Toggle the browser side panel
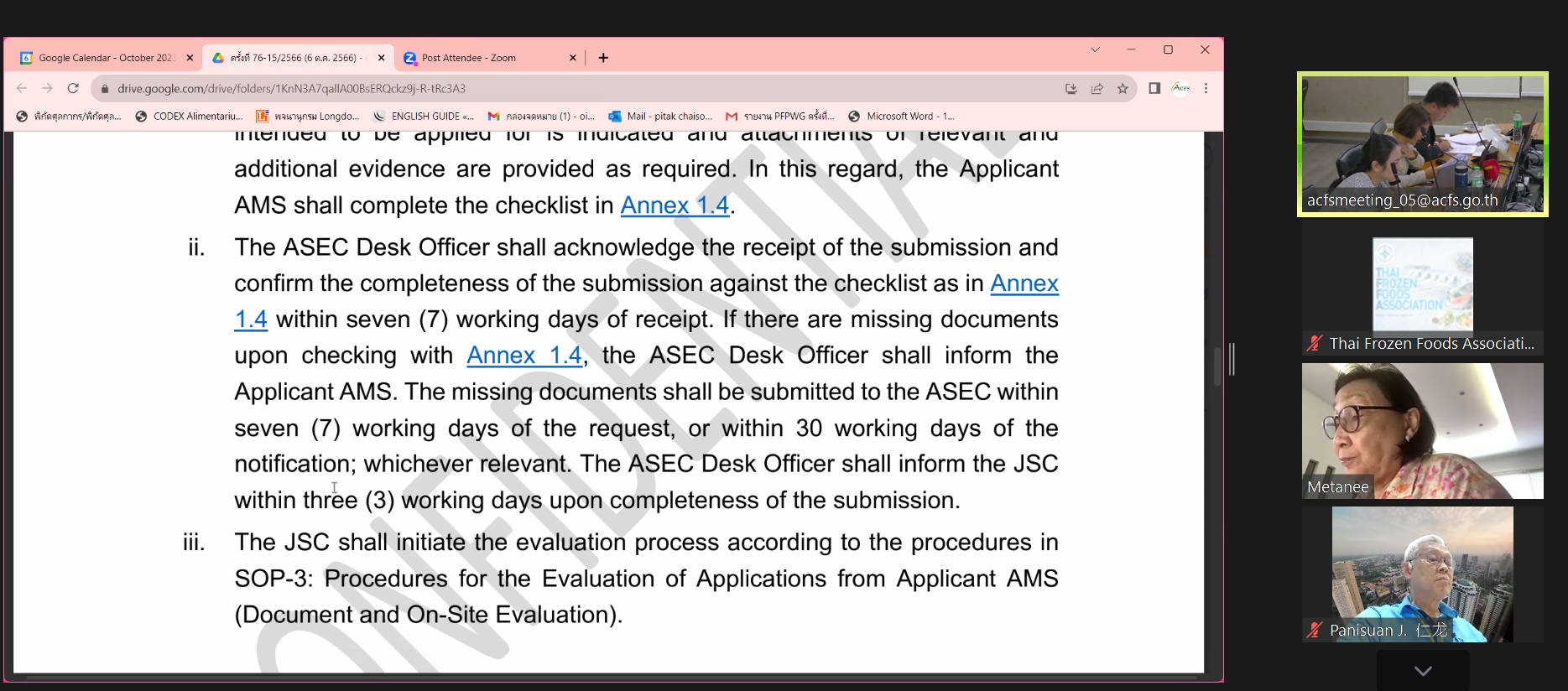The height and width of the screenshot is (691, 1568). 1154,88
